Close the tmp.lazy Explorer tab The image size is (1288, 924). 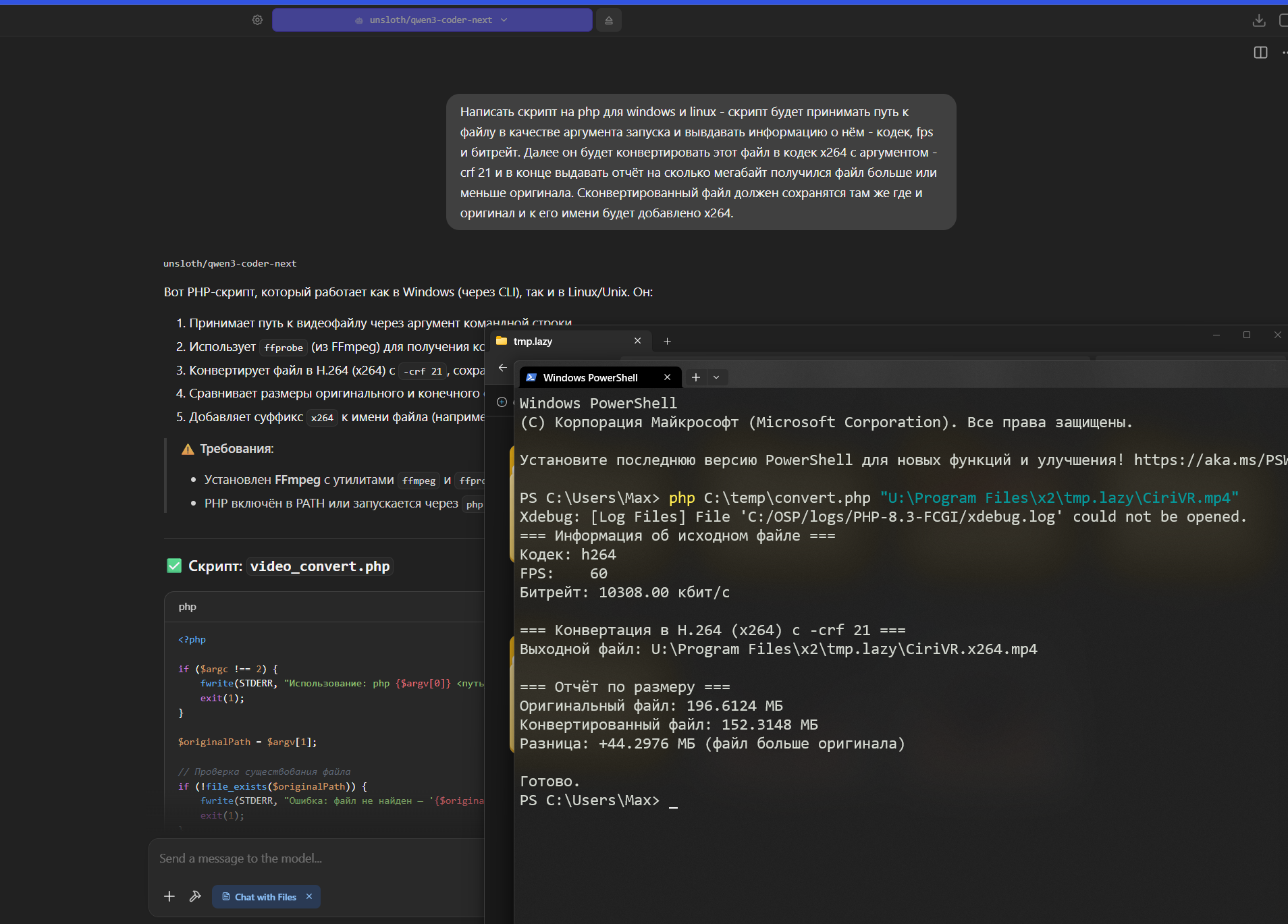point(637,341)
